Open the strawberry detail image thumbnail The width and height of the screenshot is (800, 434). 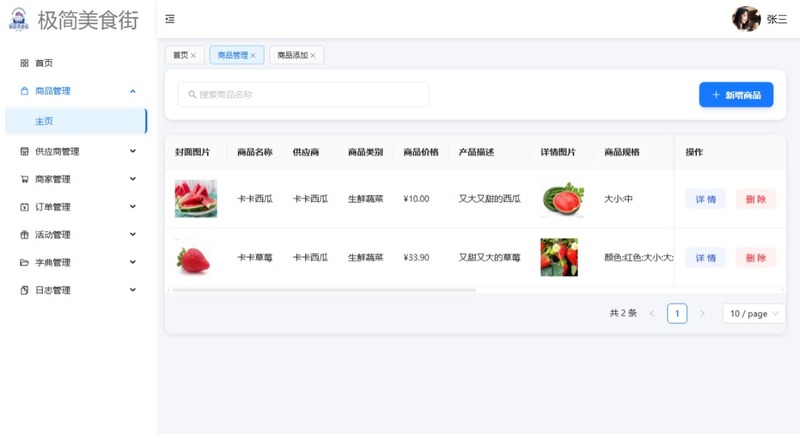(x=559, y=258)
